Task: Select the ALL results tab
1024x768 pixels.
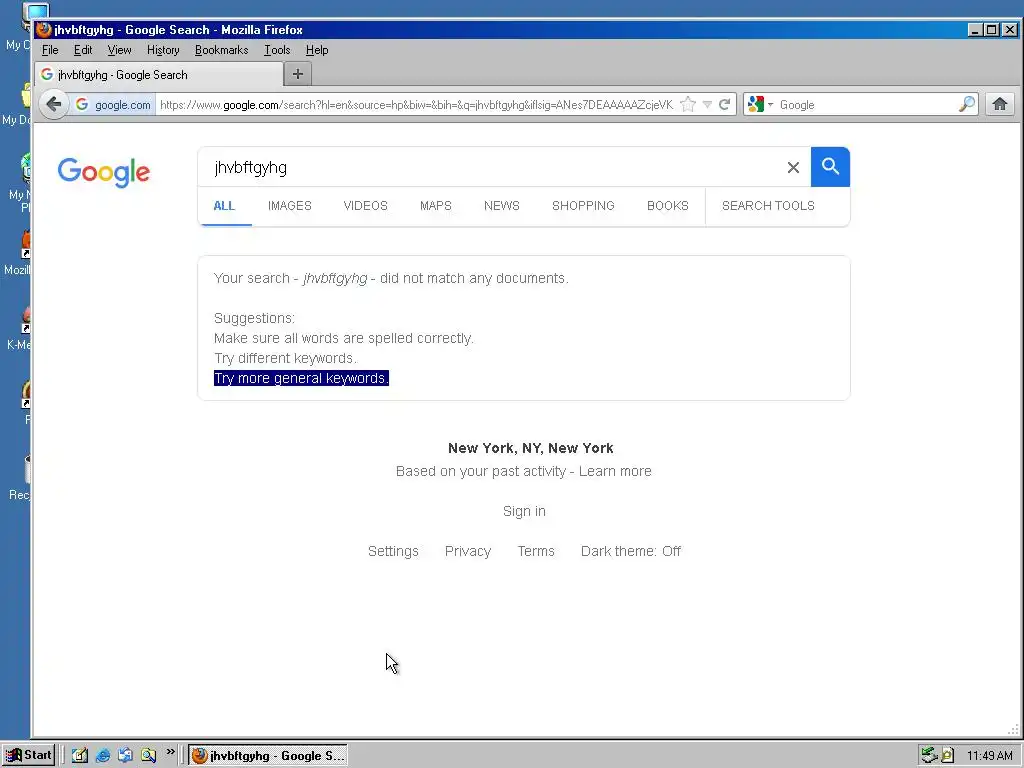Action: (224, 206)
